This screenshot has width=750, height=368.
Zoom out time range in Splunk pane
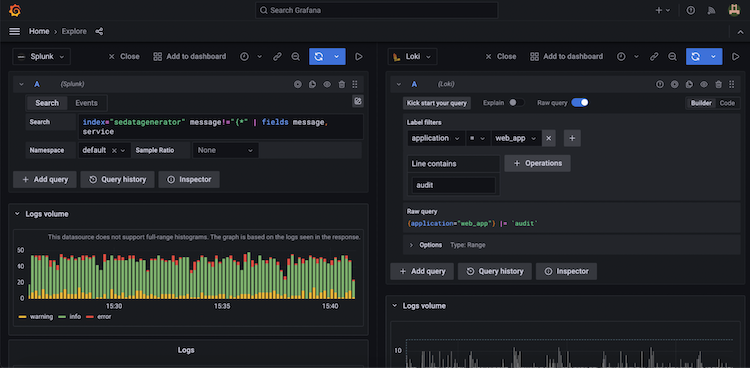tap(296, 56)
